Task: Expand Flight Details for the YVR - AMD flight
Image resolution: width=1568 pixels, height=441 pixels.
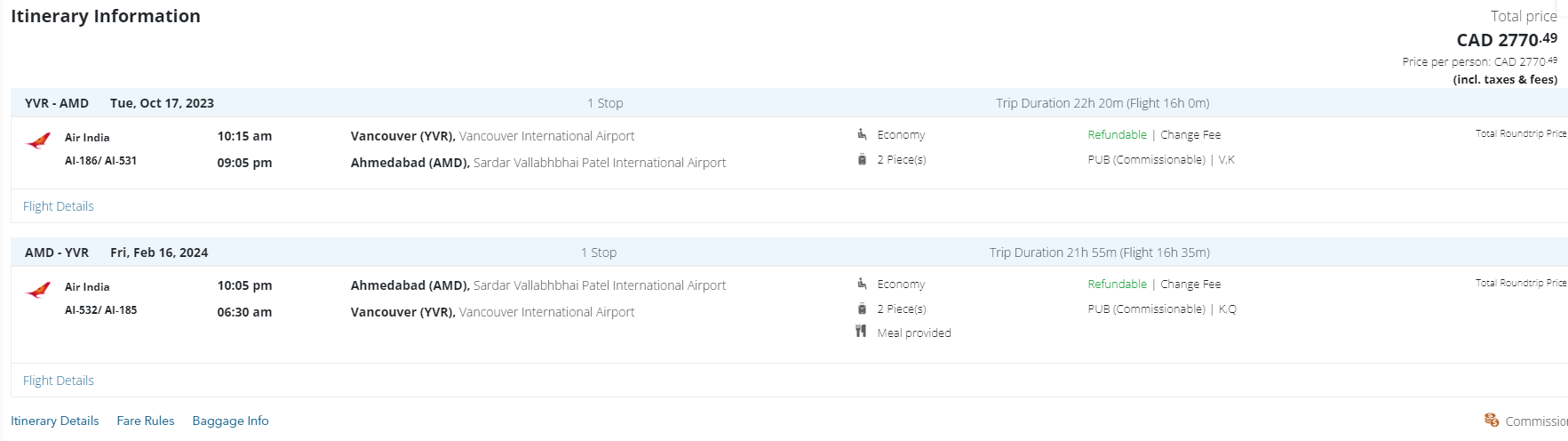Action: [59, 206]
